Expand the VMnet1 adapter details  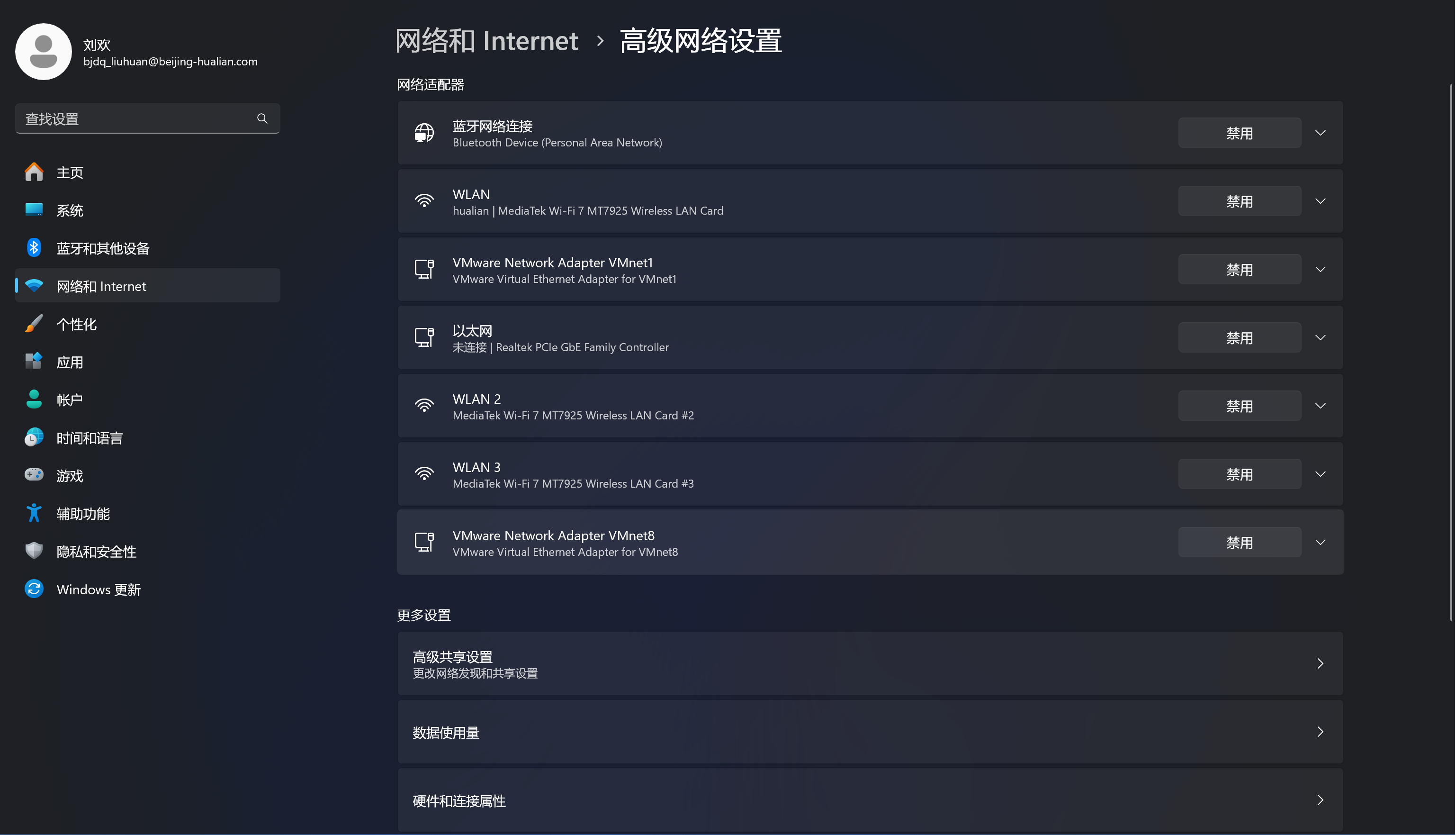point(1320,270)
